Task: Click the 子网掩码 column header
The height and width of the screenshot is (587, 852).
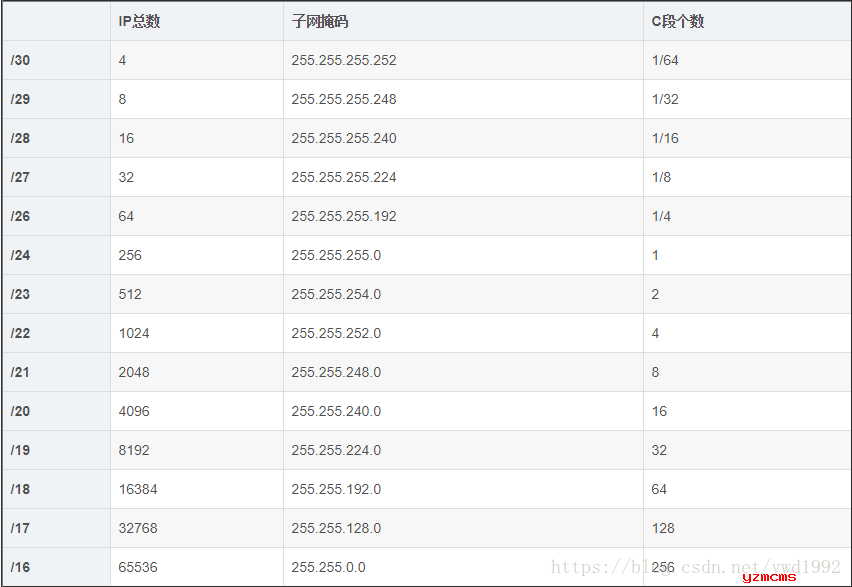Action: 320,21
